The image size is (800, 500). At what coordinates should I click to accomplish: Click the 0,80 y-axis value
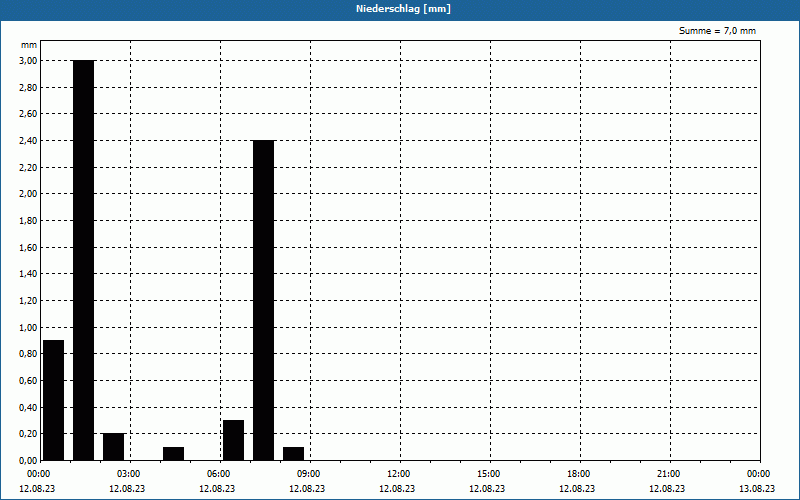coord(28,354)
